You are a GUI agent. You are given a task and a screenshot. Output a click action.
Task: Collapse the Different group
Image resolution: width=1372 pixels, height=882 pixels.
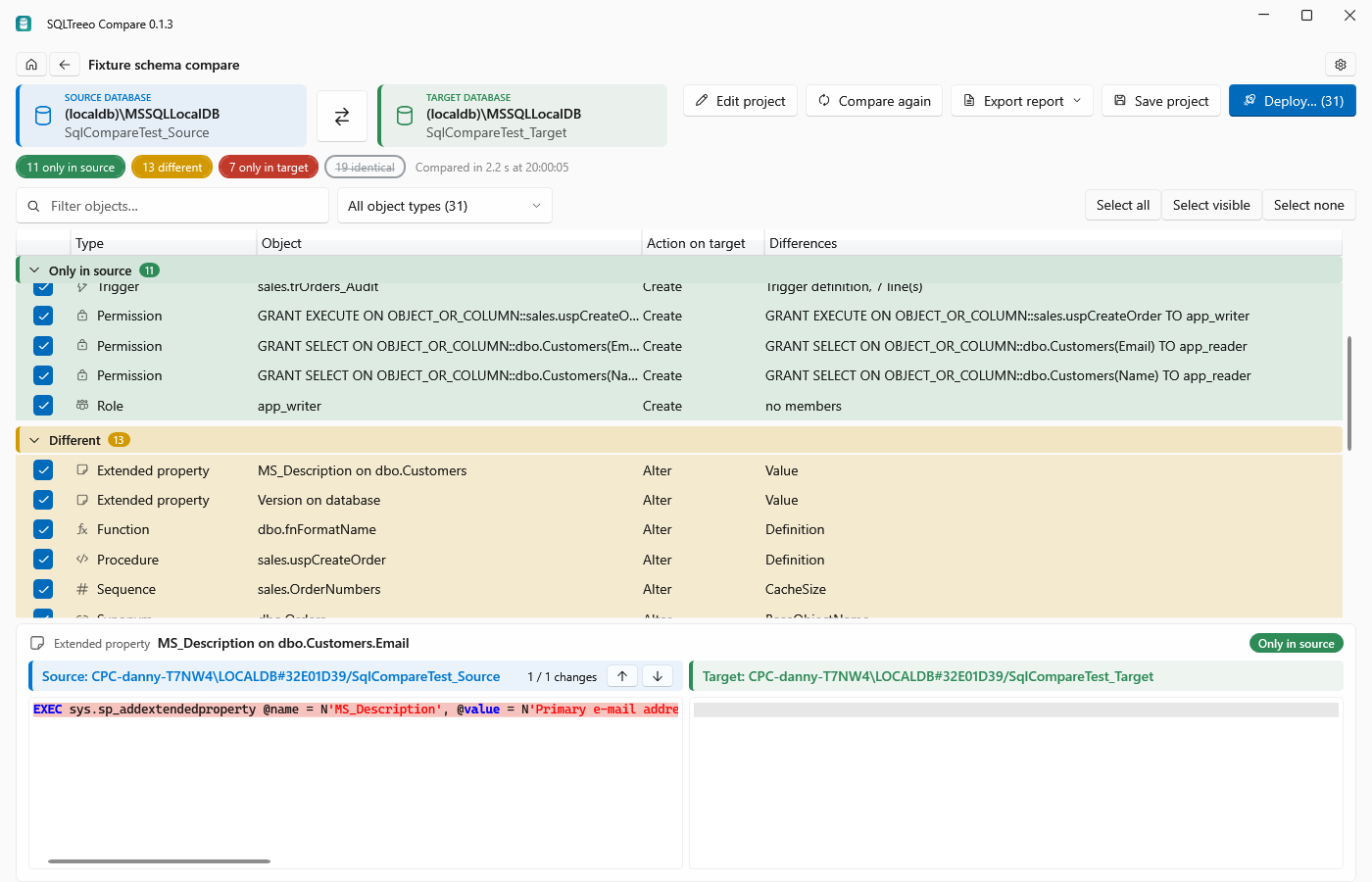point(34,440)
